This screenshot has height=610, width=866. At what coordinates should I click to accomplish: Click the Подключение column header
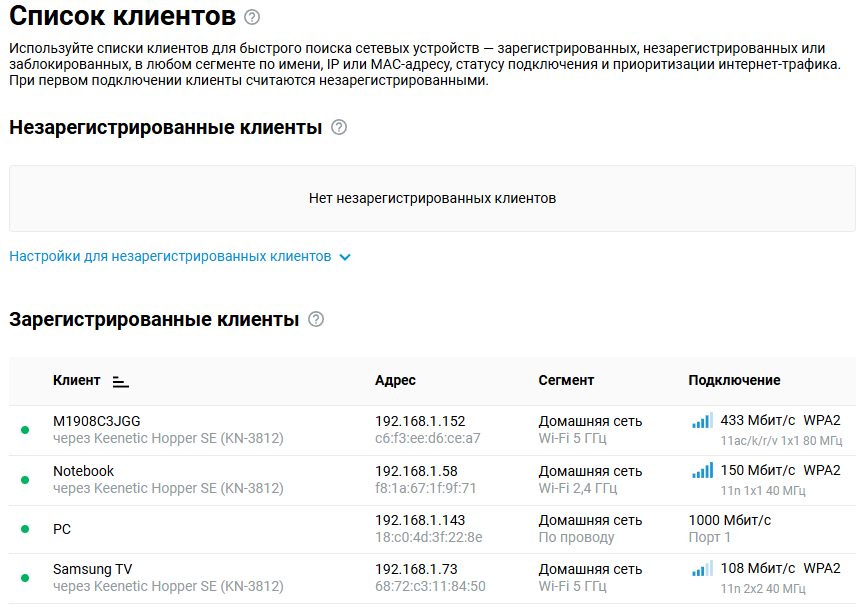click(x=734, y=380)
